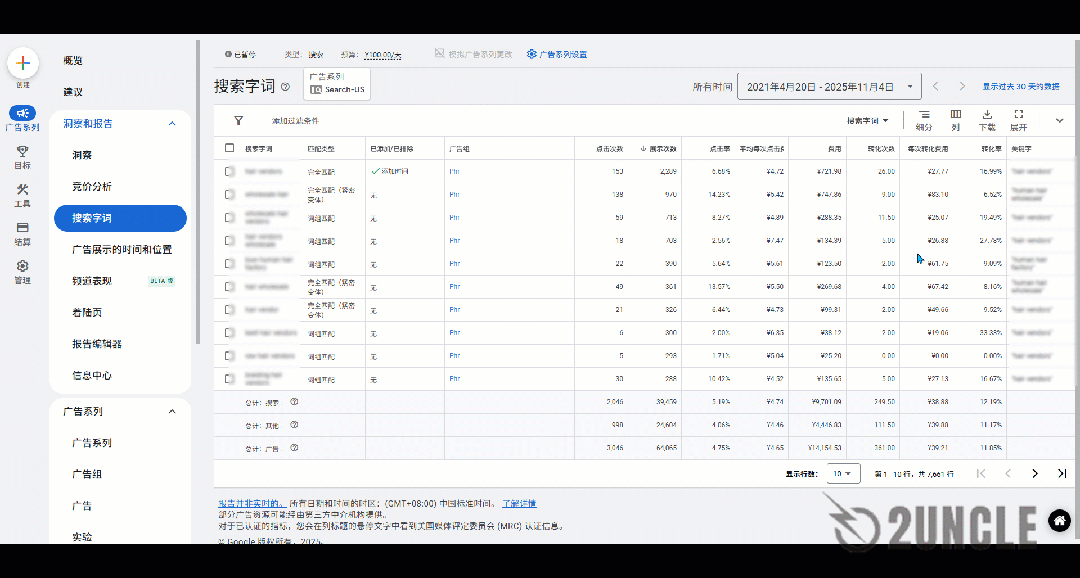1080x578 pixels.
Task: Click the 下载 download icon
Action: (x=986, y=120)
